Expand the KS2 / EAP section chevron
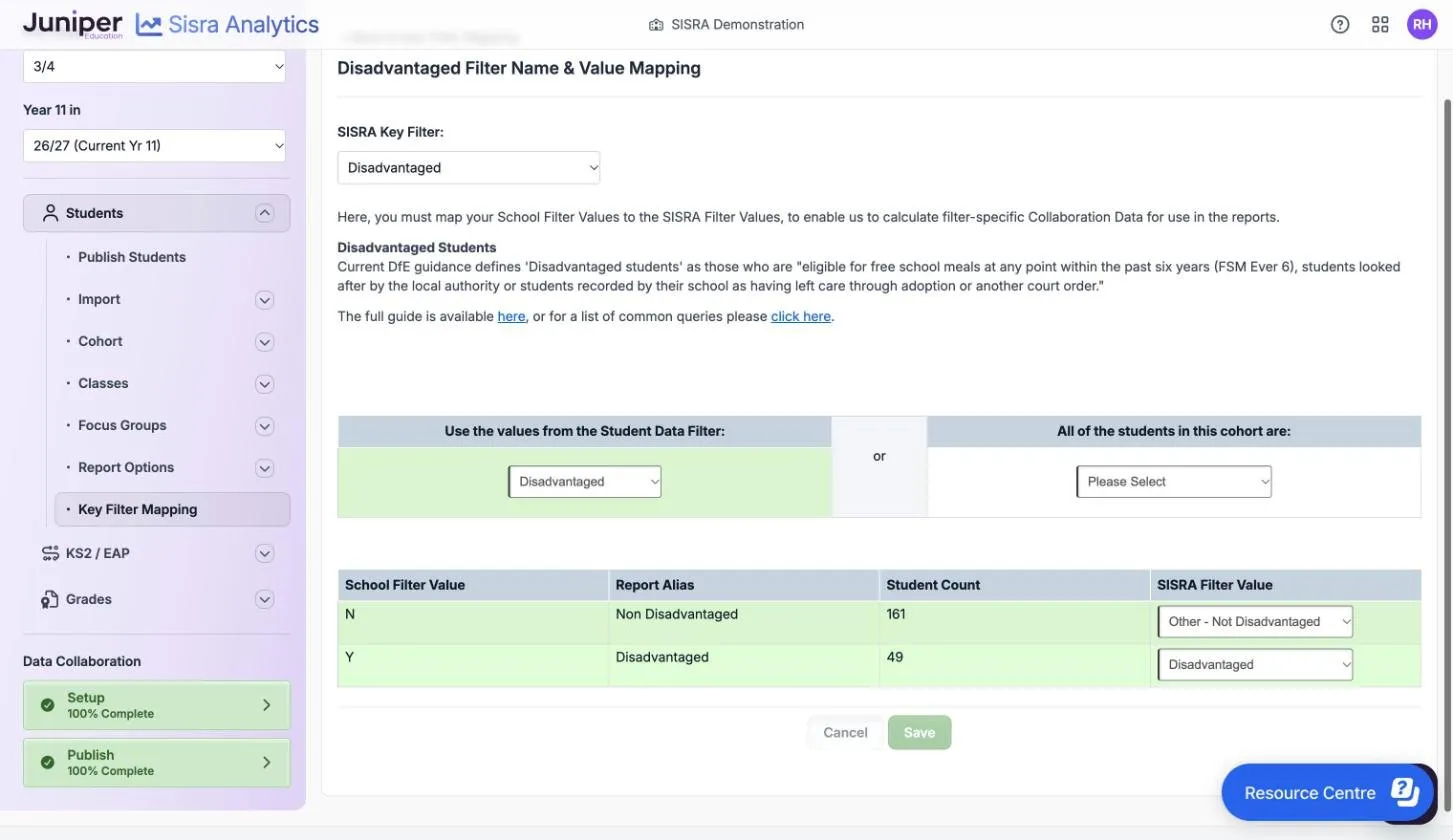This screenshot has width=1453, height=840. click(x=264, y=553)
